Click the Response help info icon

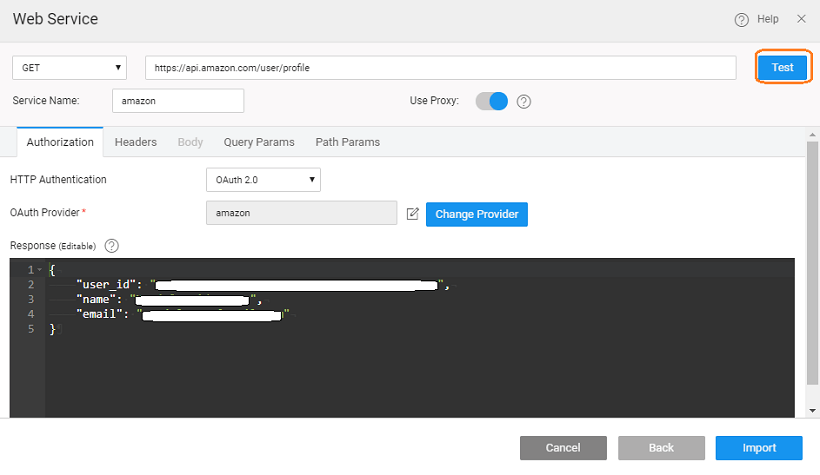[111, 245]
